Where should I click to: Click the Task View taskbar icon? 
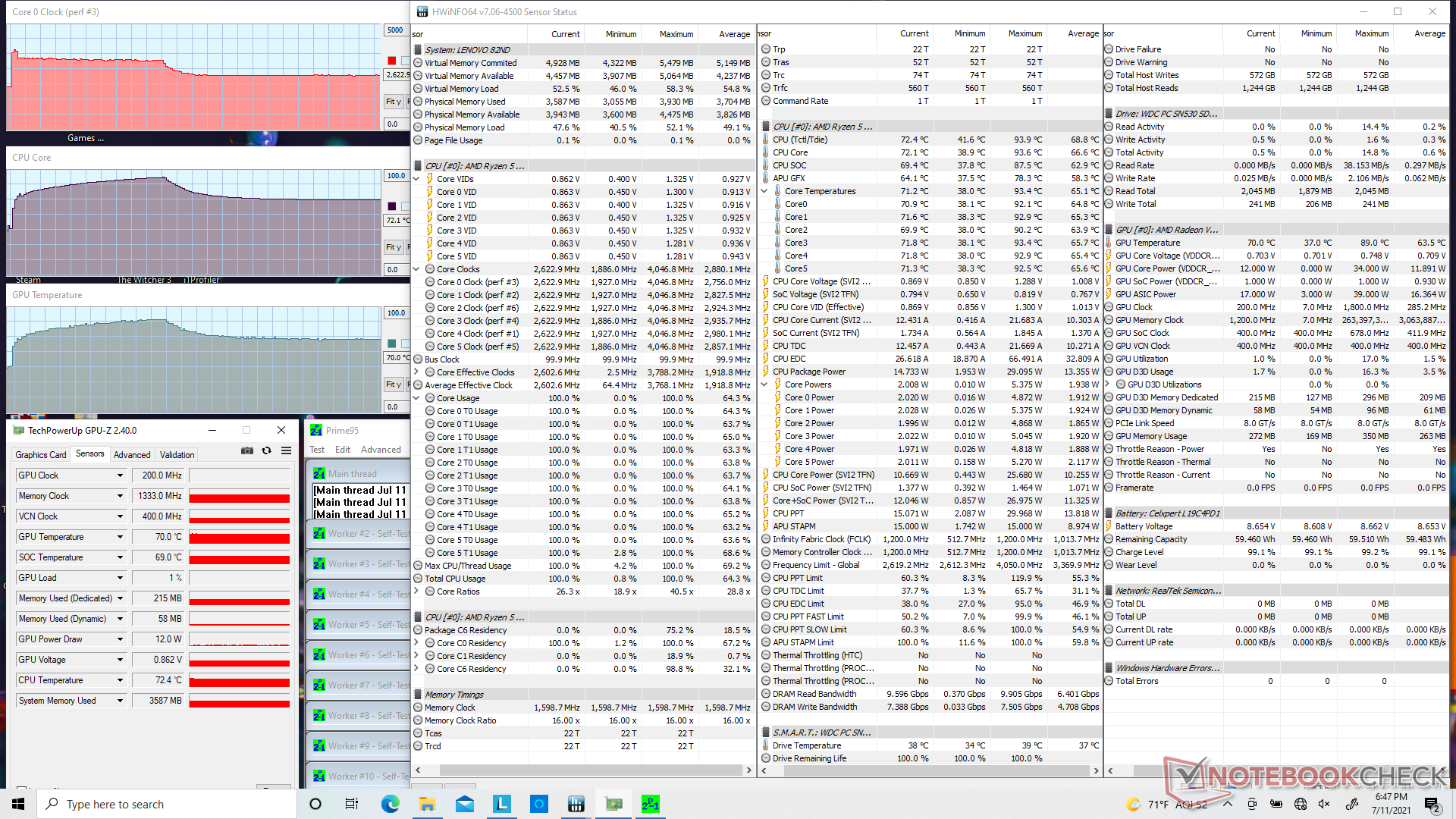coord(352,804)
